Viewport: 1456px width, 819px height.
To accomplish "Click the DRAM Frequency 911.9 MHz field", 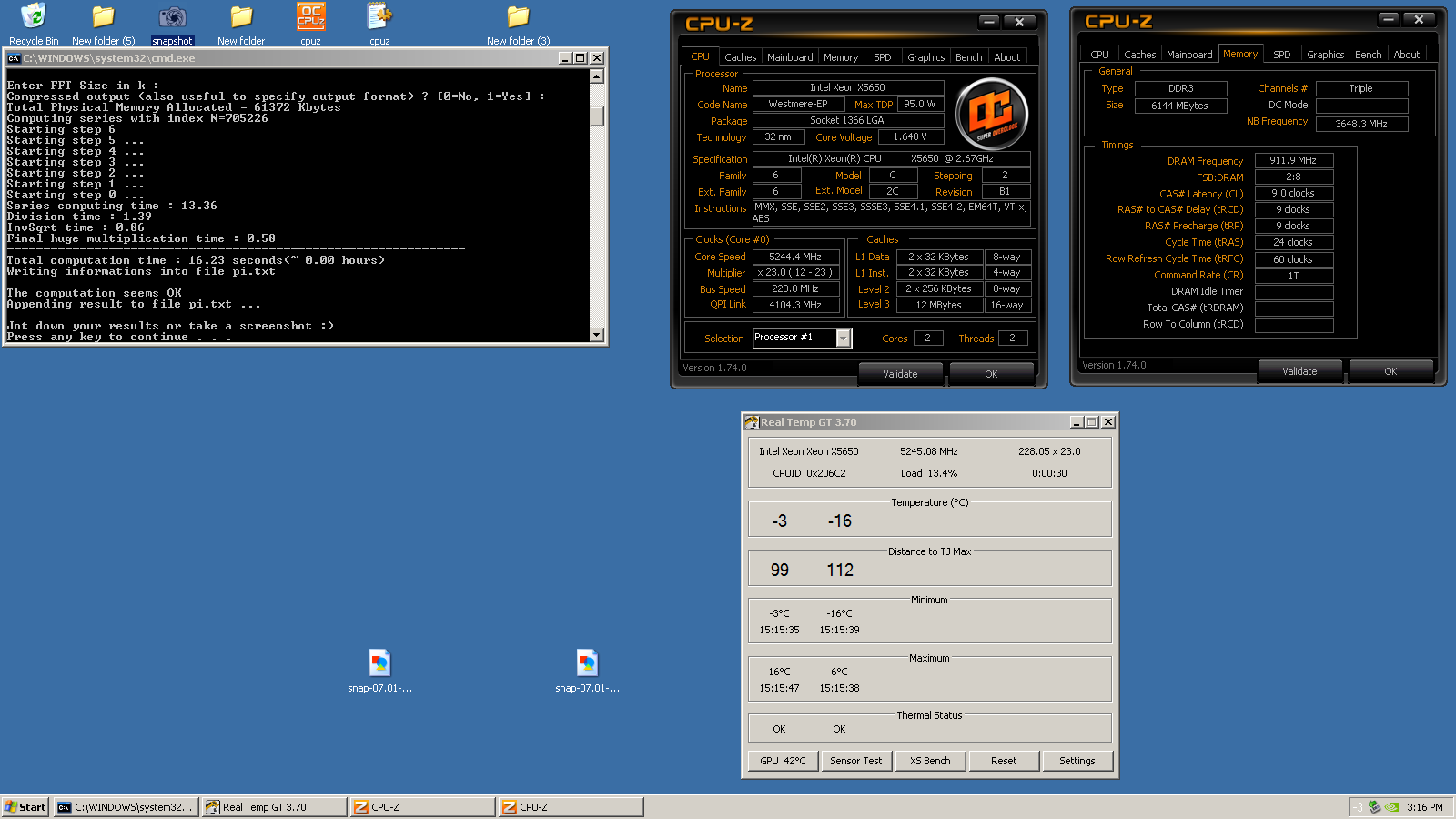I will tap(1293, 160).
